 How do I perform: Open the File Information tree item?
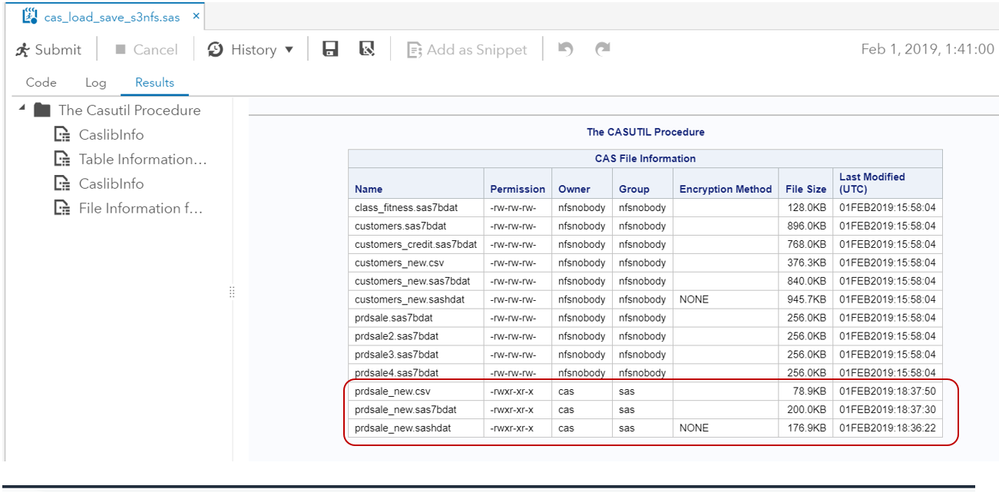(140, 208)
